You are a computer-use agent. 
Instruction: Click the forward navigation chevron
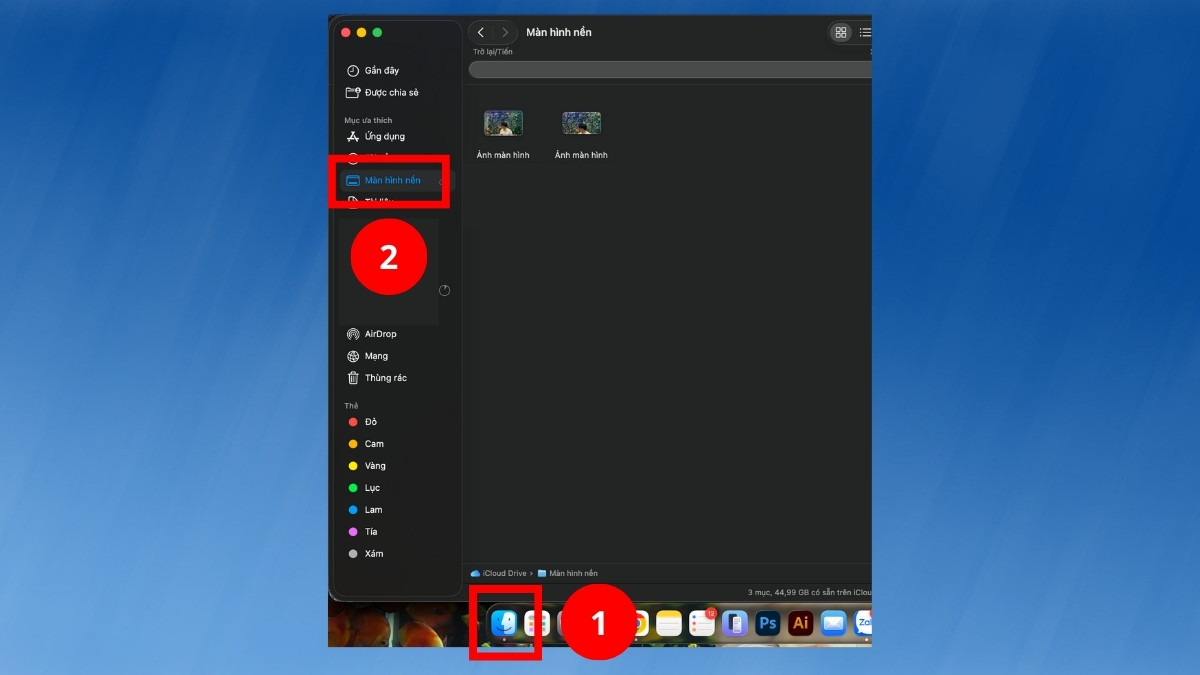point(505,32)
